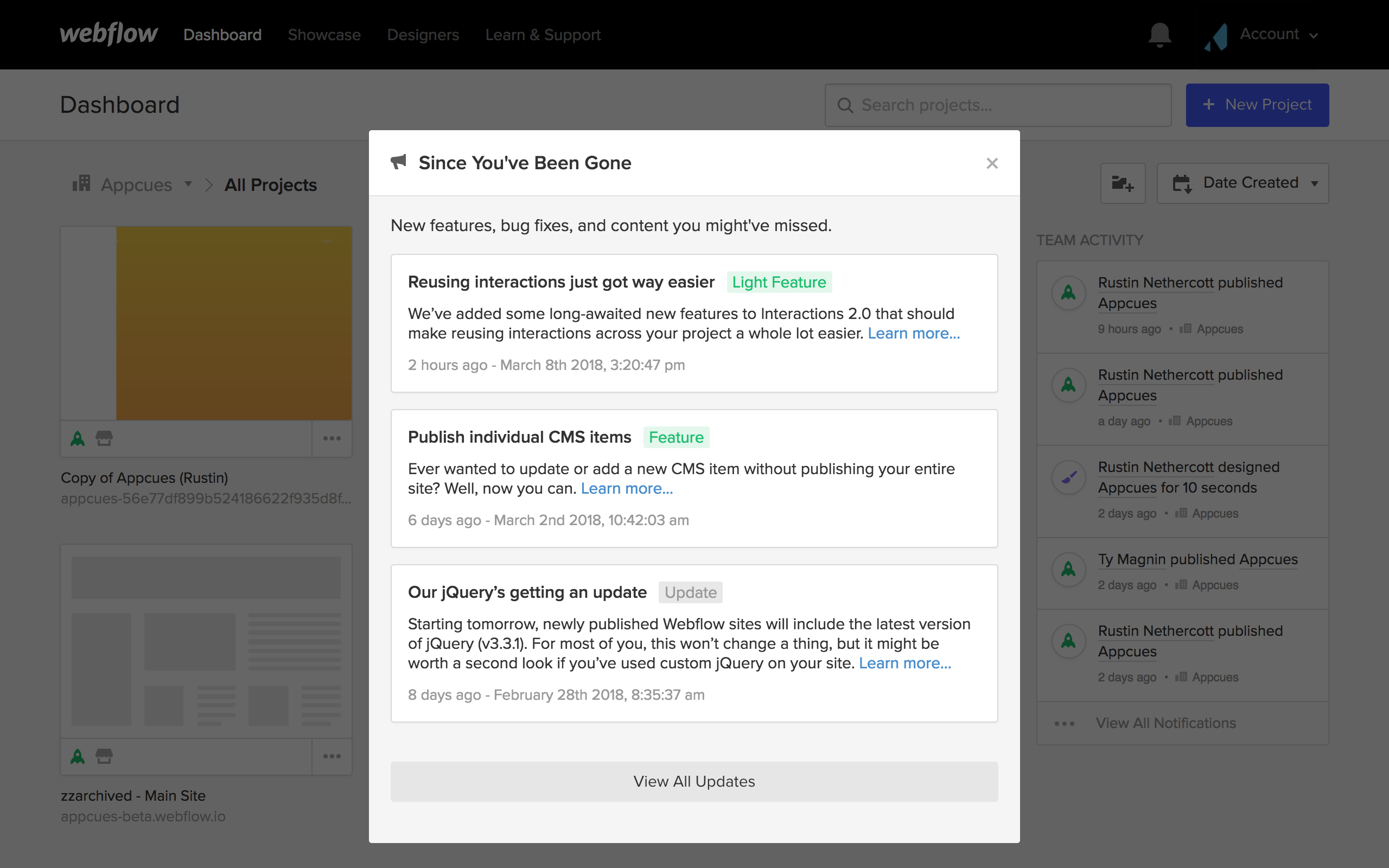
Task: Click rocket icon under Copy of Appcues project
Action: point(78,438)
